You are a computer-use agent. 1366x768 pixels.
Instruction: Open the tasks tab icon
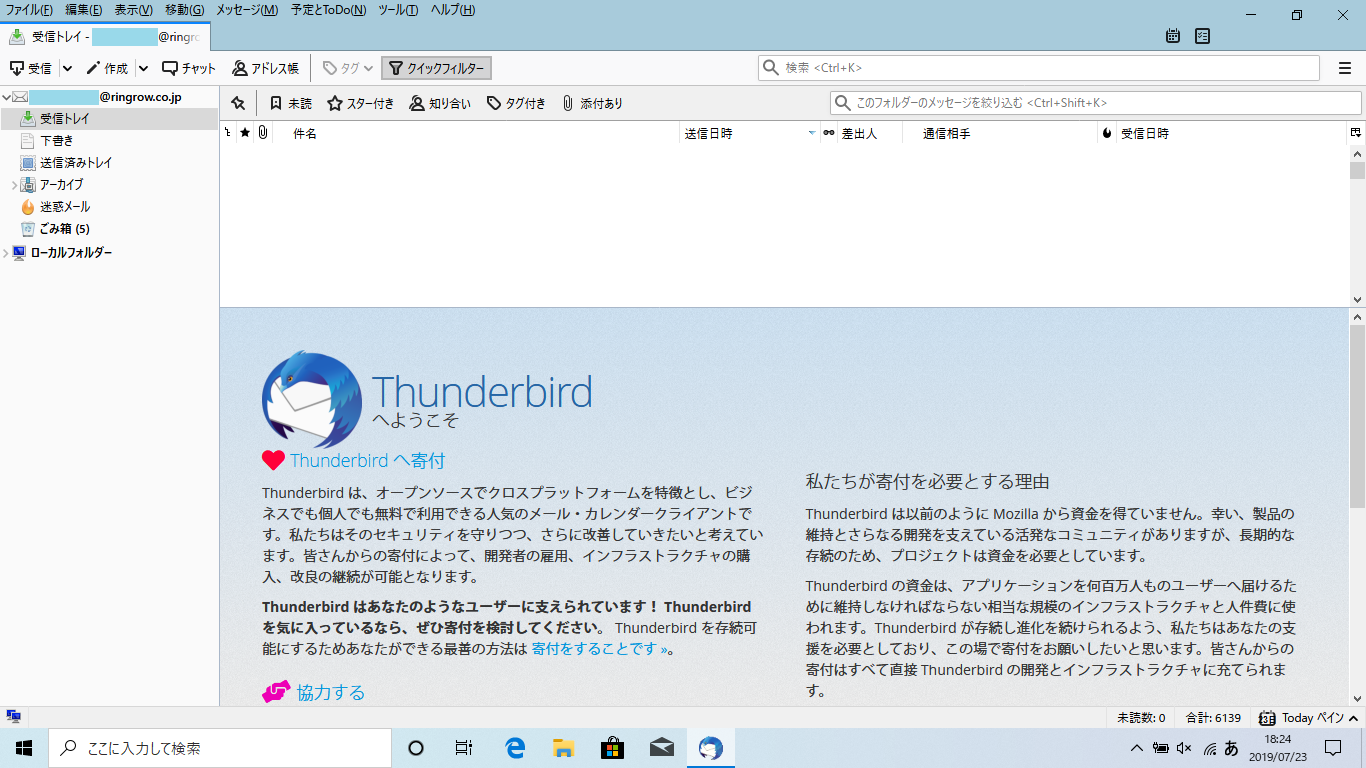coord(1202,36)
